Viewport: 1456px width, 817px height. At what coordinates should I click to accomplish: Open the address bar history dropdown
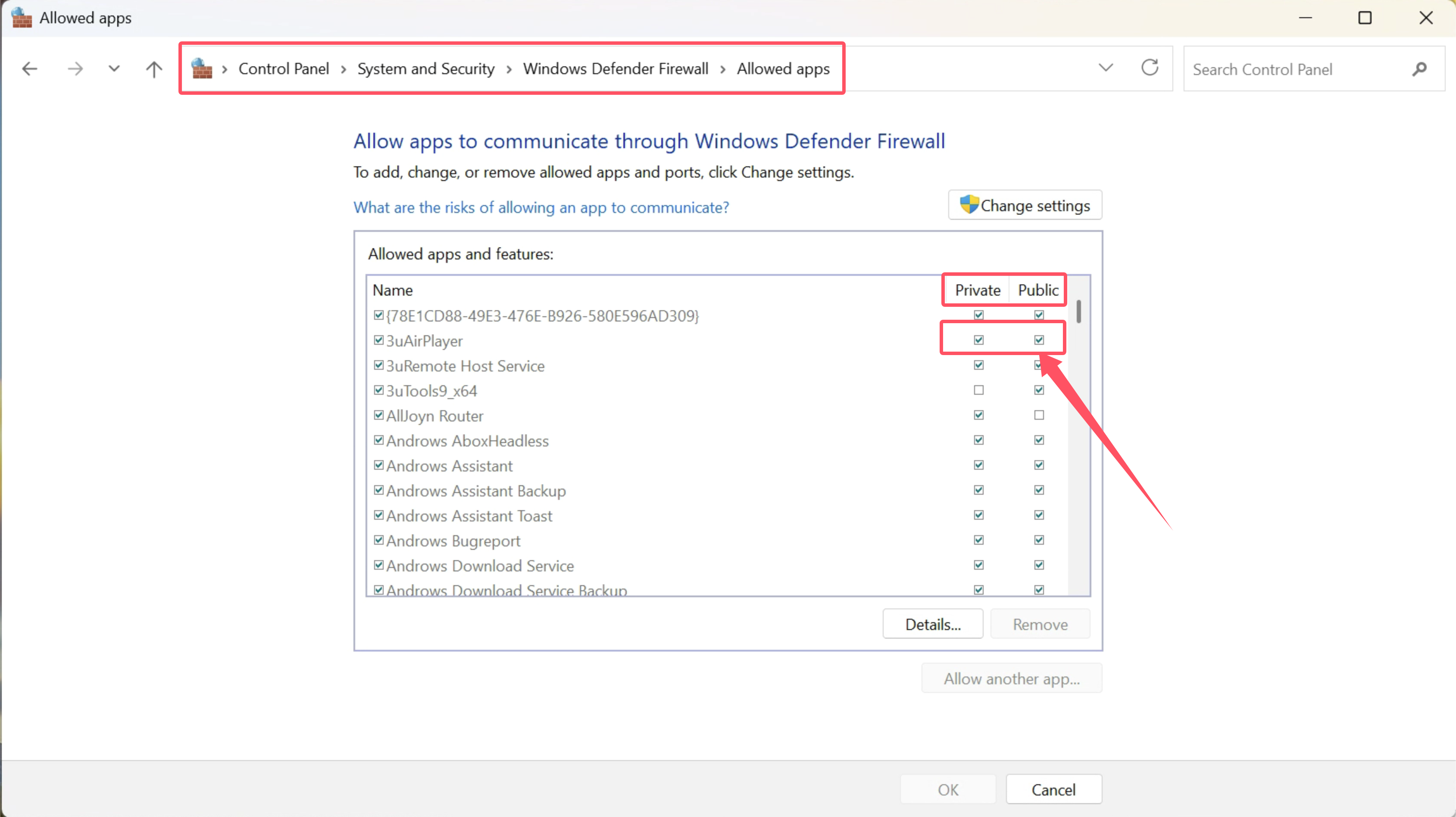(1106, 68)
